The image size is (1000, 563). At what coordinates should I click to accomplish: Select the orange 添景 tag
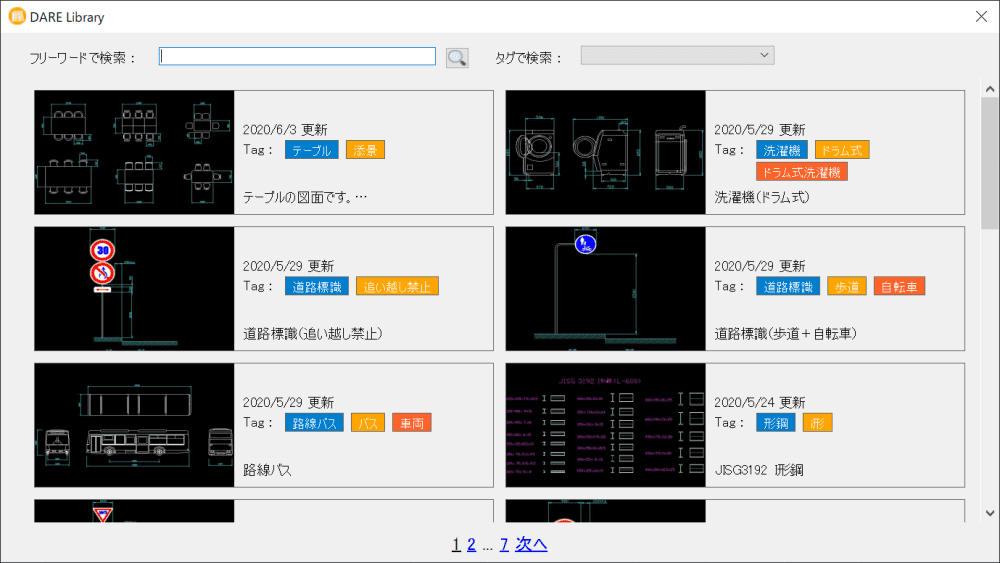pos(365,150)
